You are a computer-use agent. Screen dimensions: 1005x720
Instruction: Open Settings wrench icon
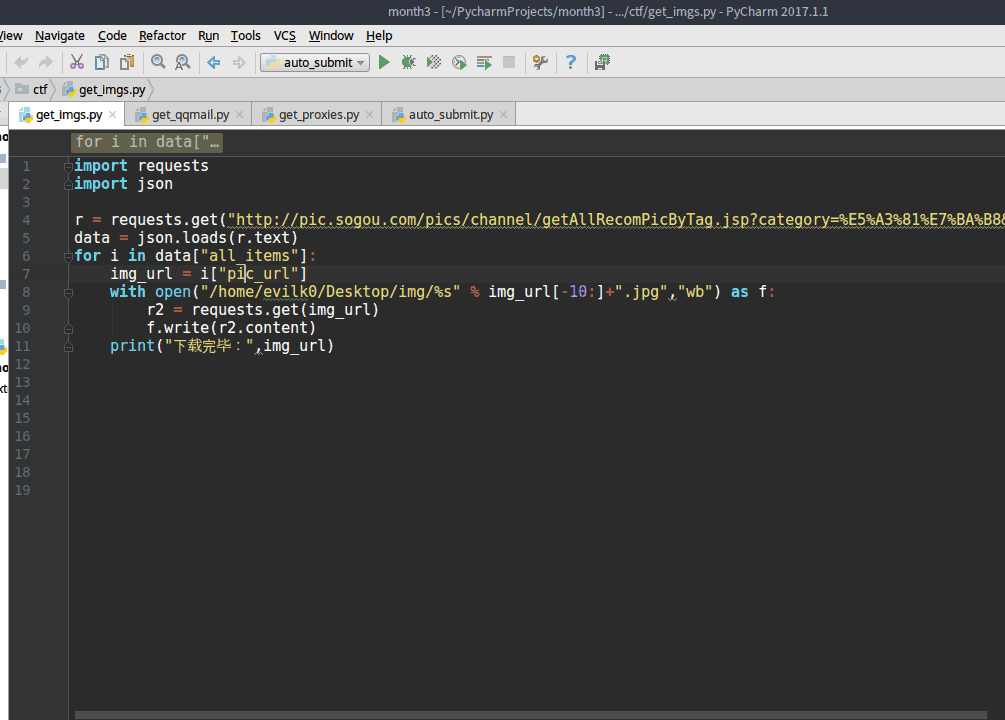(x=540, y=62)
